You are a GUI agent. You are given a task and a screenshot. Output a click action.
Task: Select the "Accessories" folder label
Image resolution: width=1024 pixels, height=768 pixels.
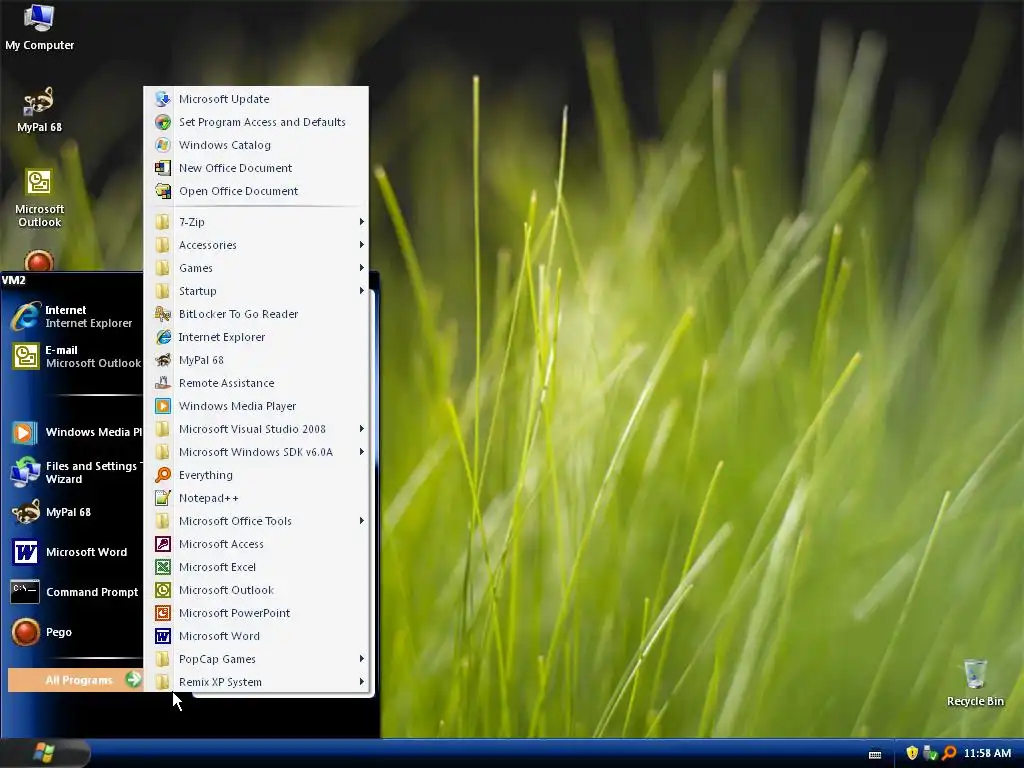[x=208, y=245]
